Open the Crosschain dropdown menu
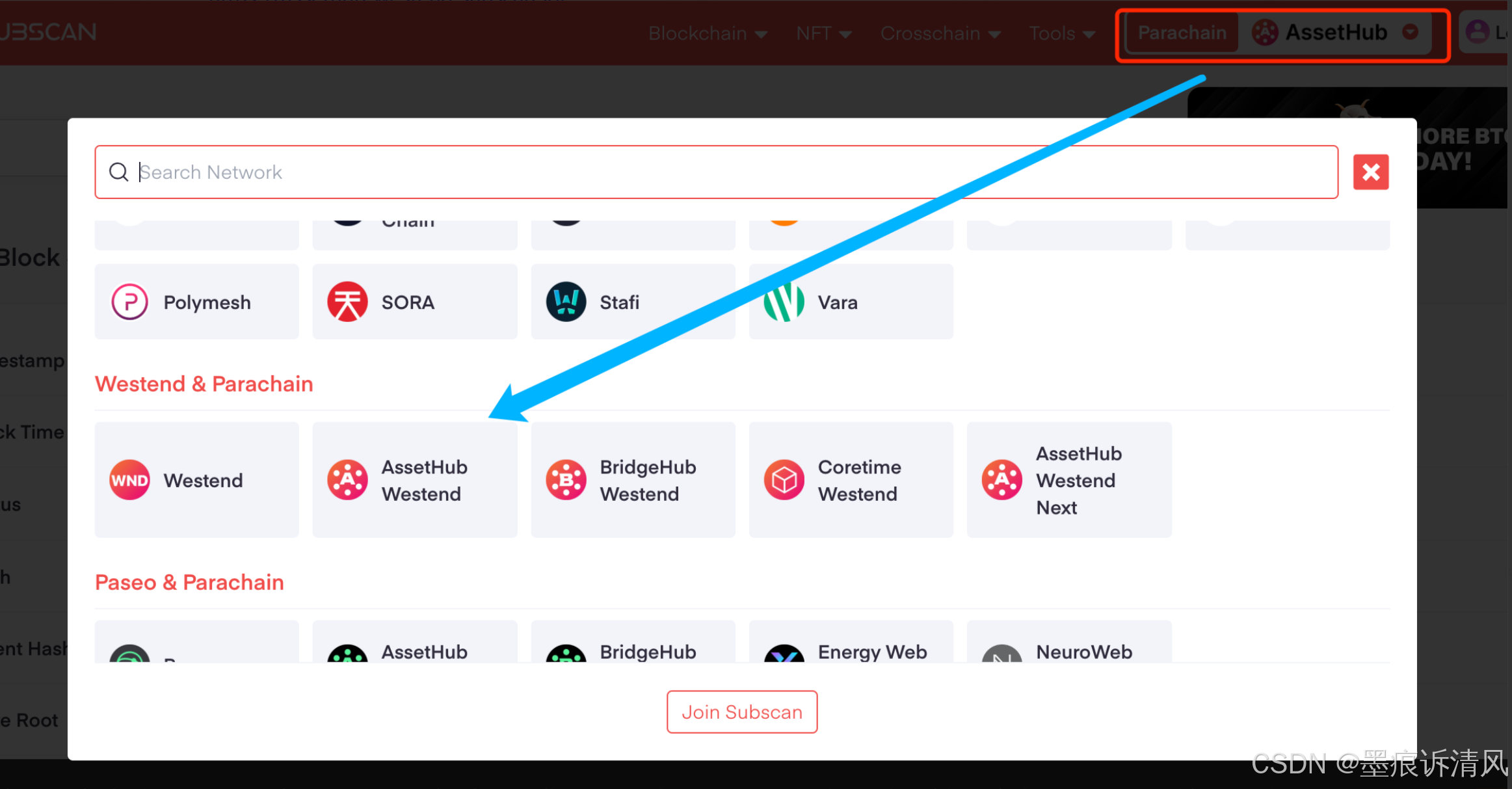 [940, 33]
